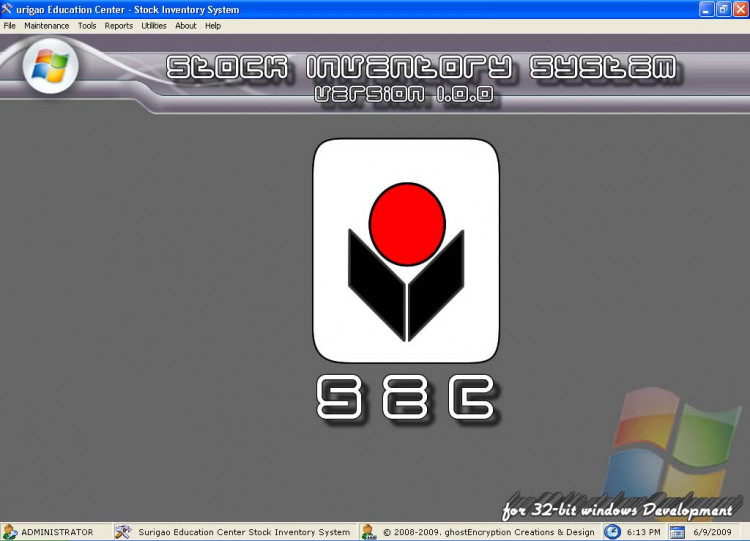Open the About menu
Viewport: 750px width, 541px height.
click(186, 26)
